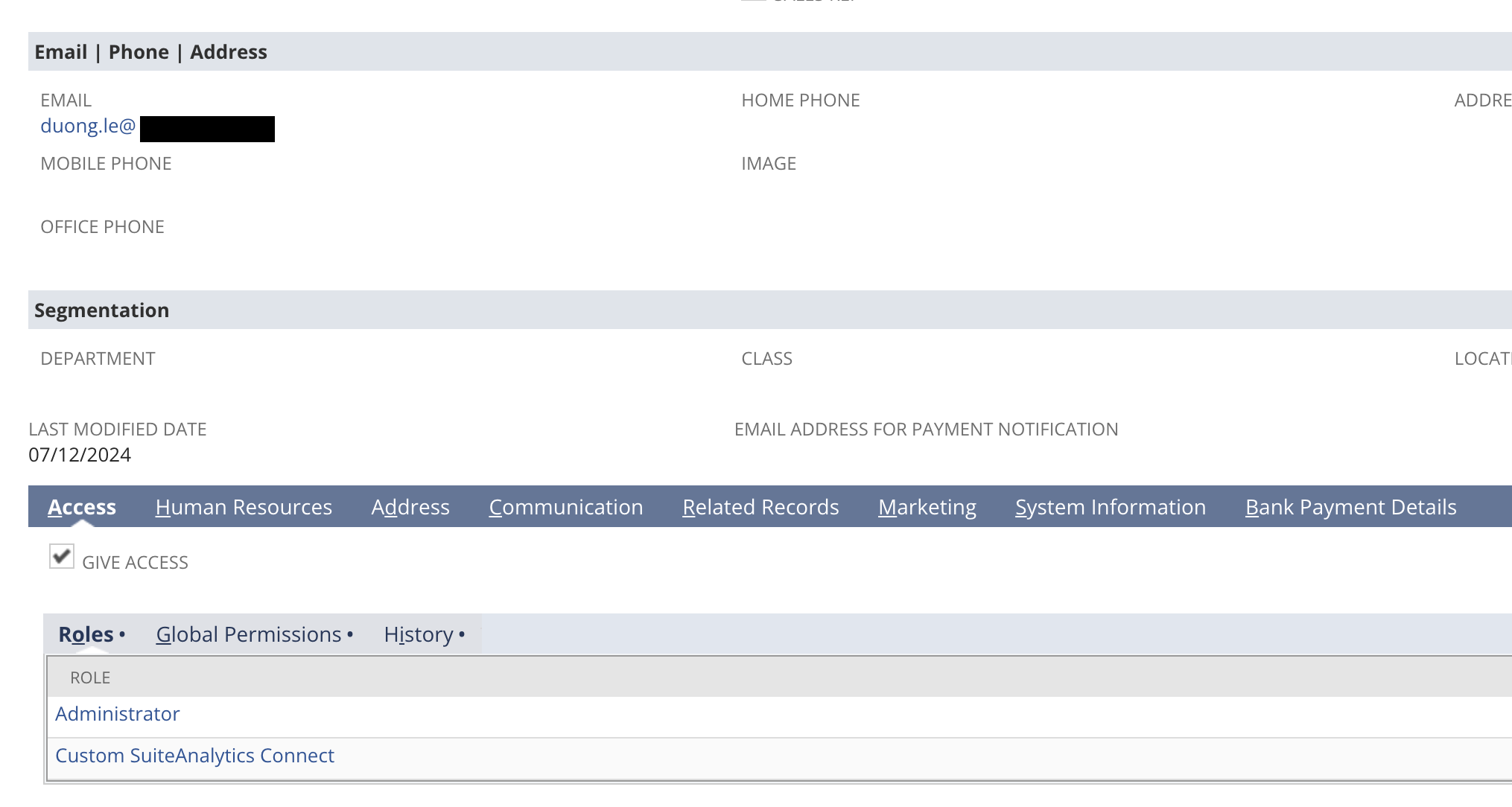
Task: Switch to the Human Resources tab
Action: coord(244,507)
